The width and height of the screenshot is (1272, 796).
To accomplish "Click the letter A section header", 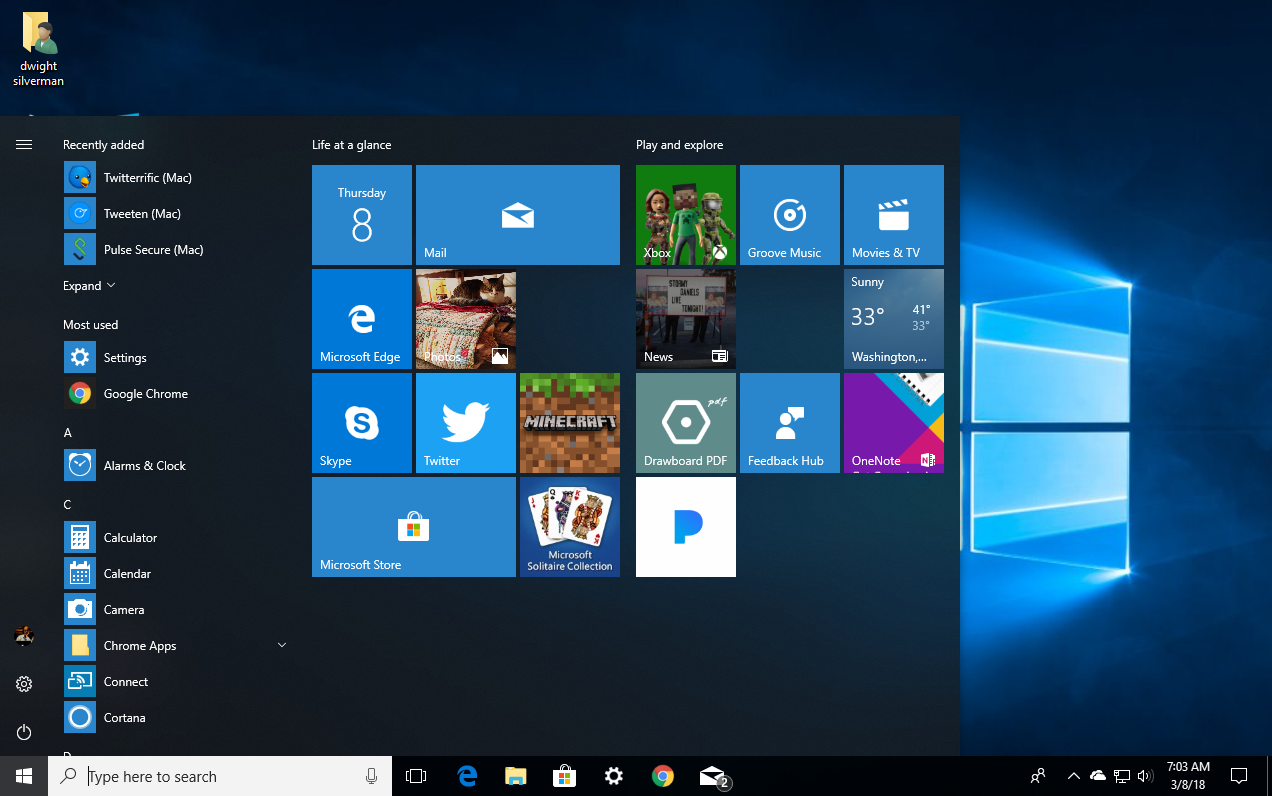I will [68, 433].
